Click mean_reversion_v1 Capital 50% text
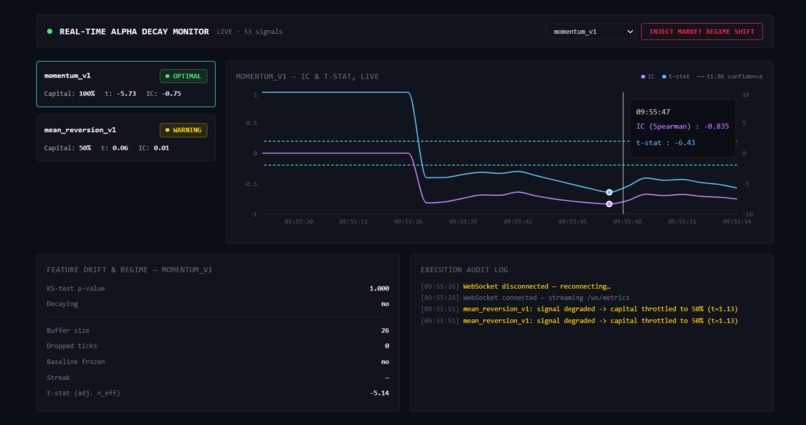The height and width of the screenshot is (425, 806). coord(67,148)
